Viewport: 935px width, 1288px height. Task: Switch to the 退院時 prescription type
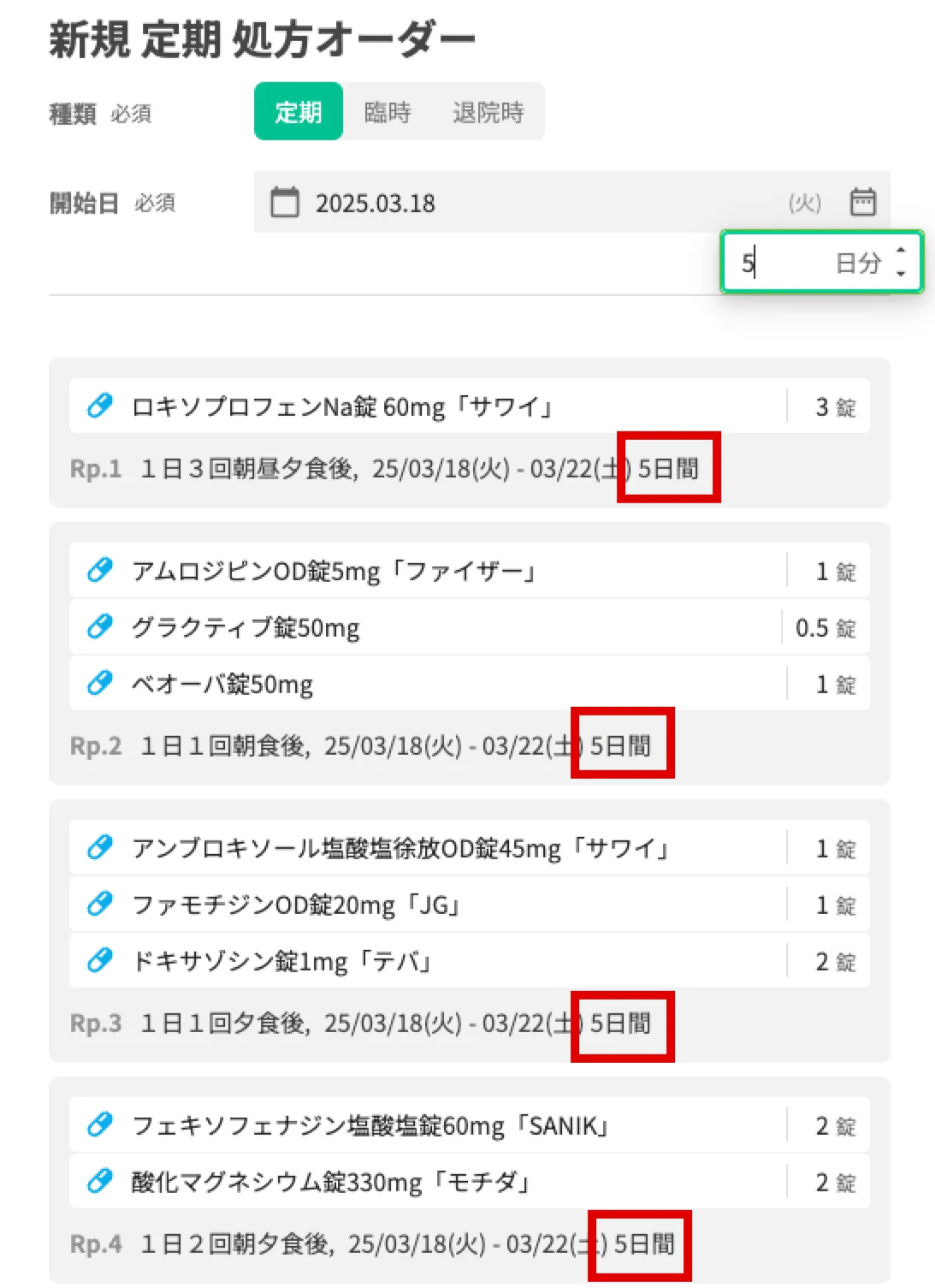click(488, 112)
